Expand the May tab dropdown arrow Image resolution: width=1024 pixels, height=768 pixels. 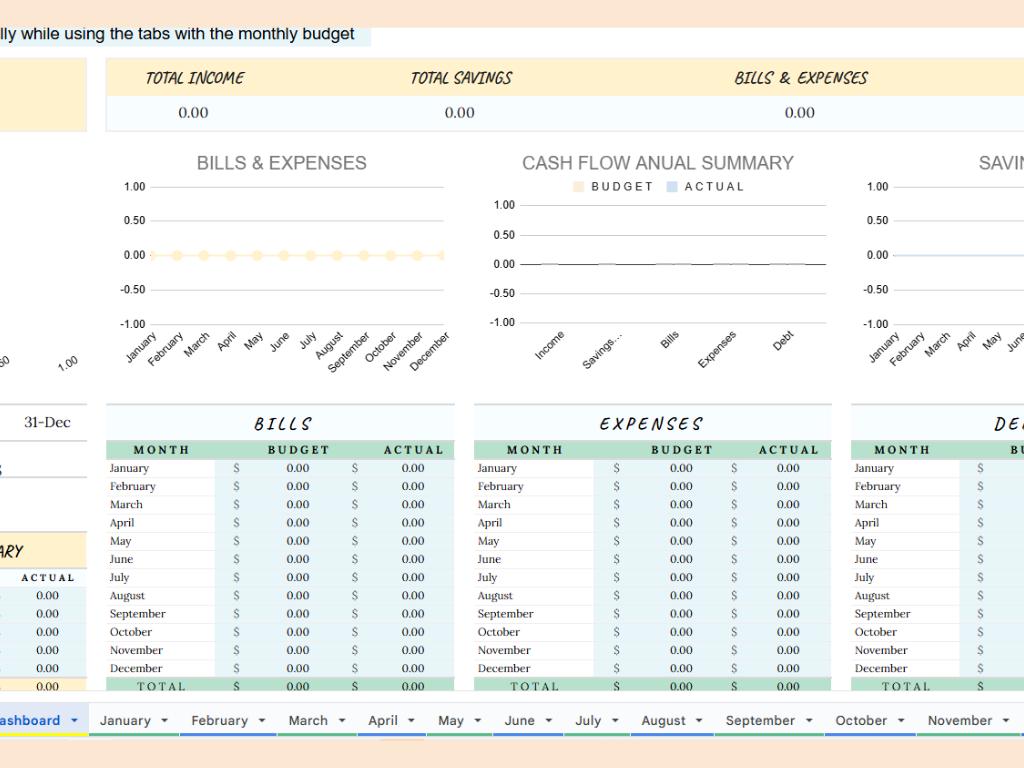[477, 720]
